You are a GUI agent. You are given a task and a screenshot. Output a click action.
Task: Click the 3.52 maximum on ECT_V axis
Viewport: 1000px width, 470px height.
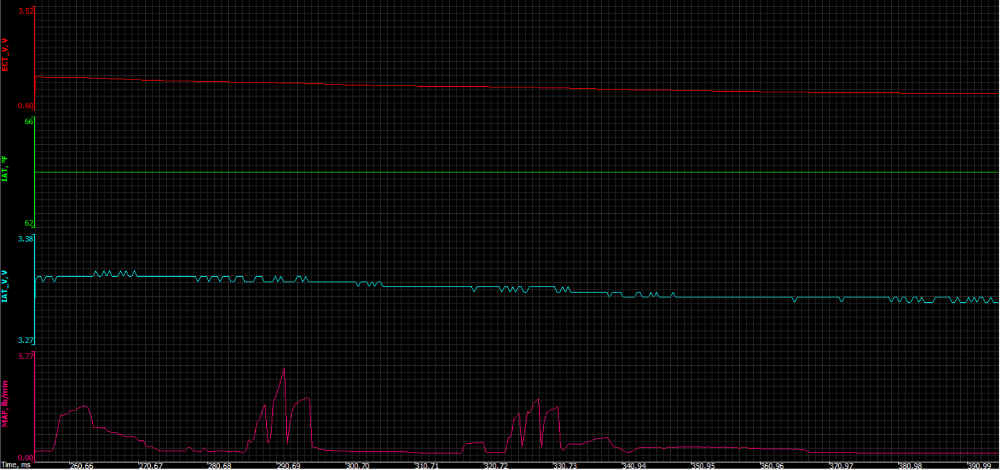click(x=26, y=10)
